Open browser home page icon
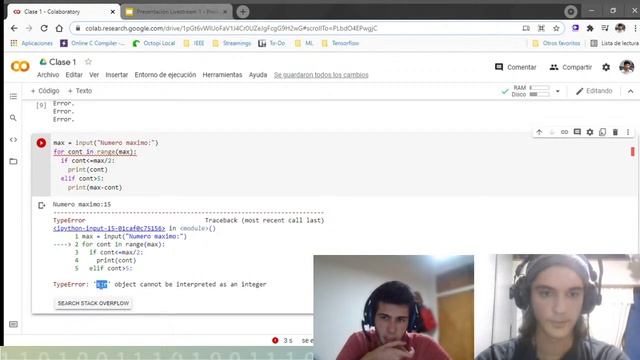The width and height of the screenshot is (640, 360). pyautogui.click(x=59, y=28)
